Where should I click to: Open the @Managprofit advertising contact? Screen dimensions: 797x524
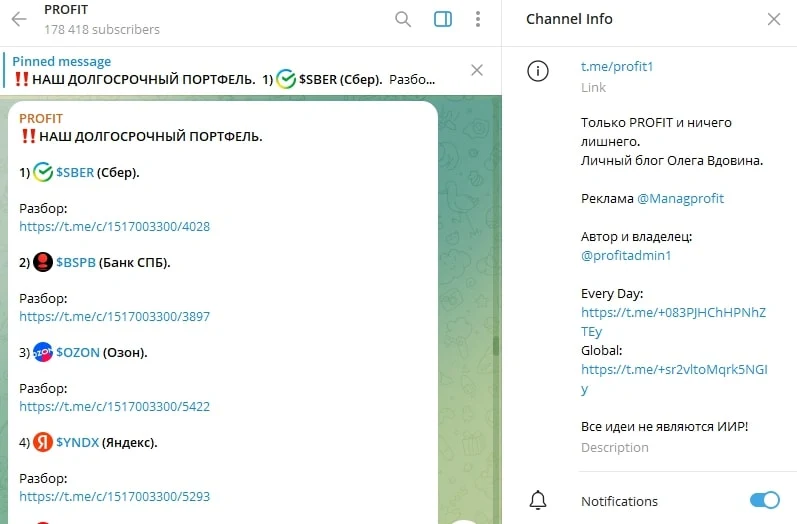click(680, 199)
